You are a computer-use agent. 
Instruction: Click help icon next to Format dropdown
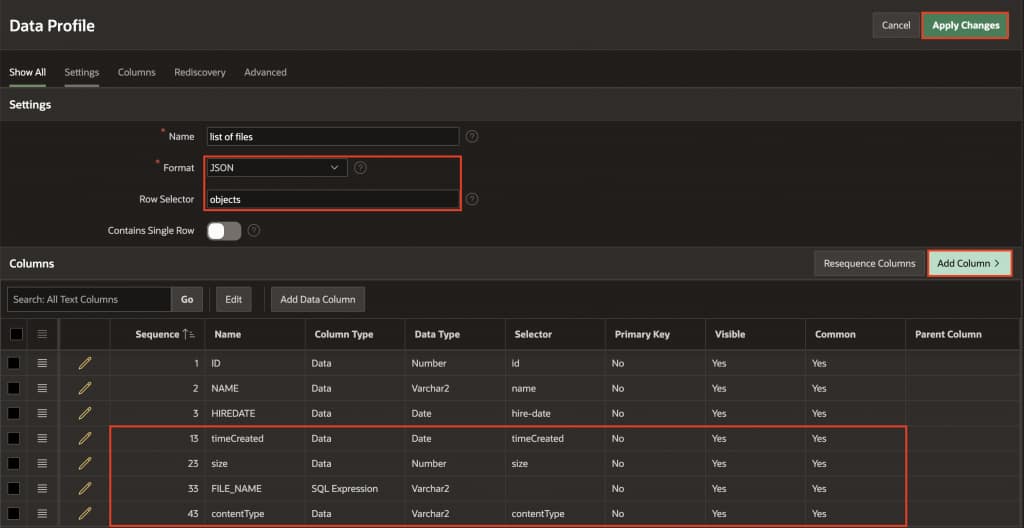(360, 168)
